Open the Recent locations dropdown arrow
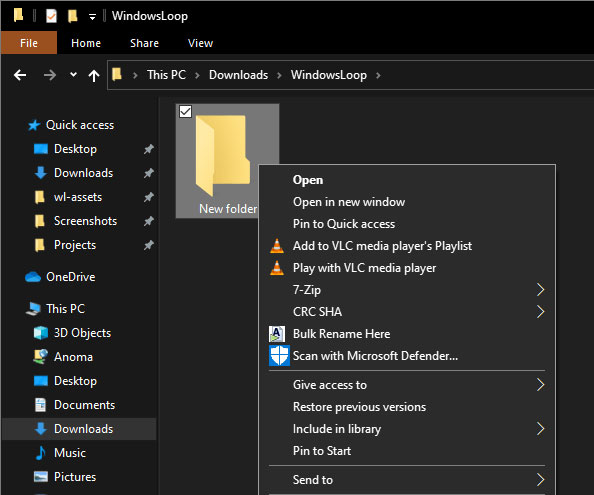The height and width of the screenshot is (495, 594). click(x=73, y=75)
